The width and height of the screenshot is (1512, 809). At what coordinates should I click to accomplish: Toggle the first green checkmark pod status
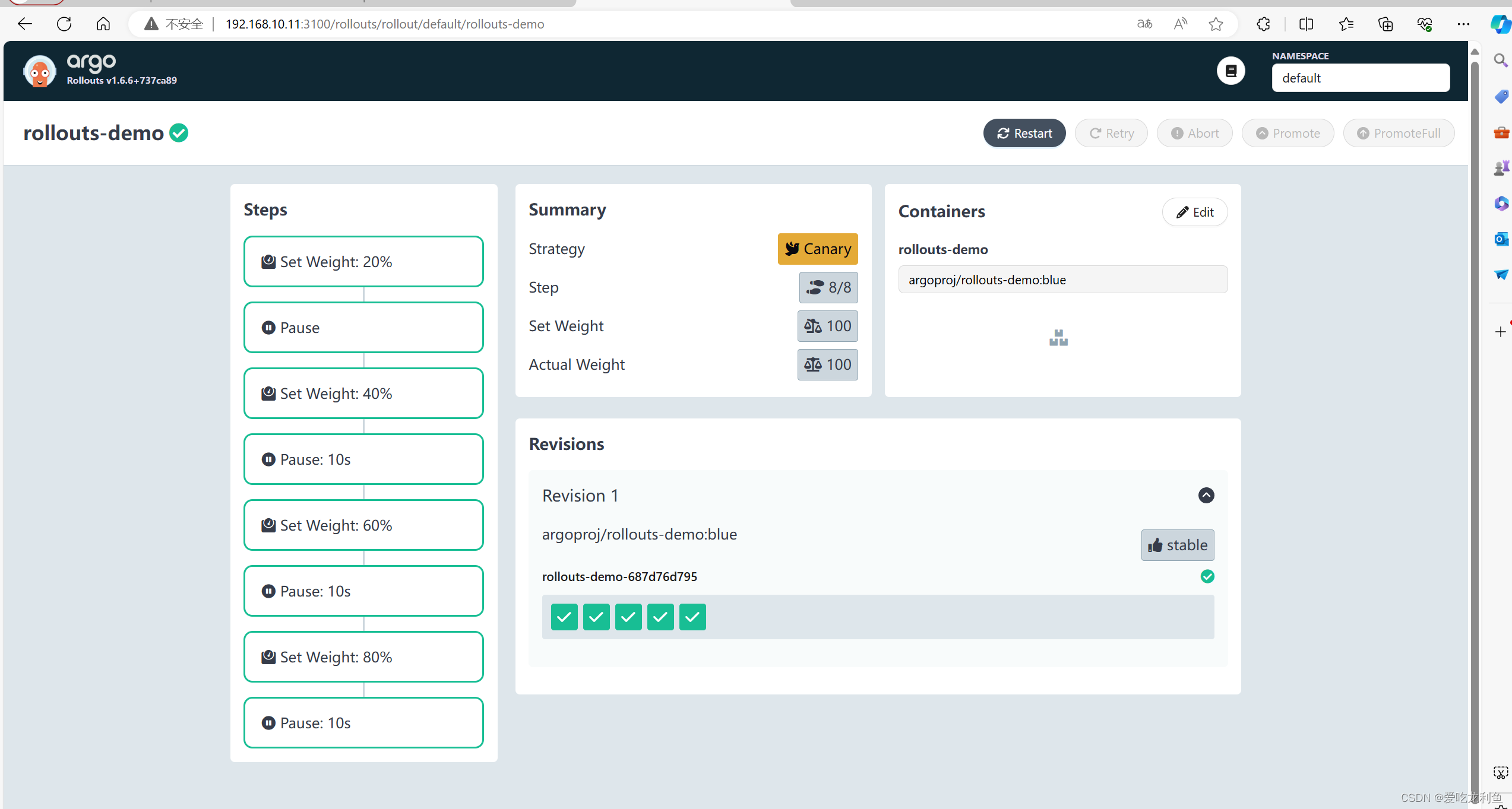click(x=563, y=617)
